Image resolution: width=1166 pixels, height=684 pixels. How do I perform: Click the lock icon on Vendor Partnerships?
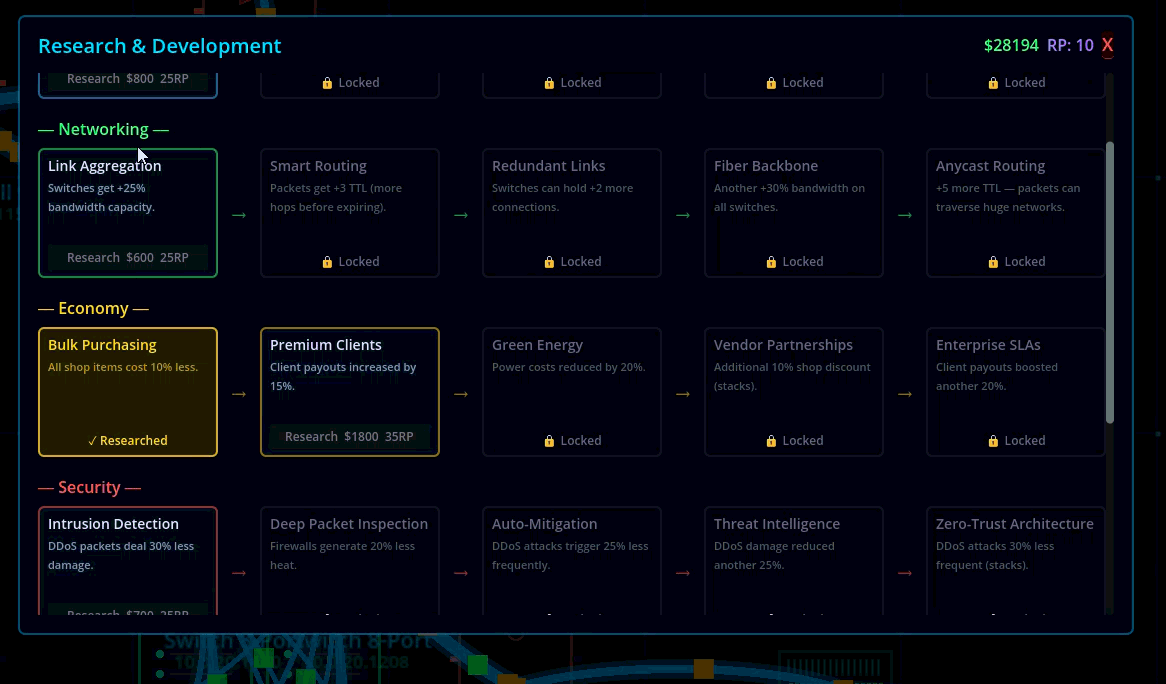pos(771,441)
